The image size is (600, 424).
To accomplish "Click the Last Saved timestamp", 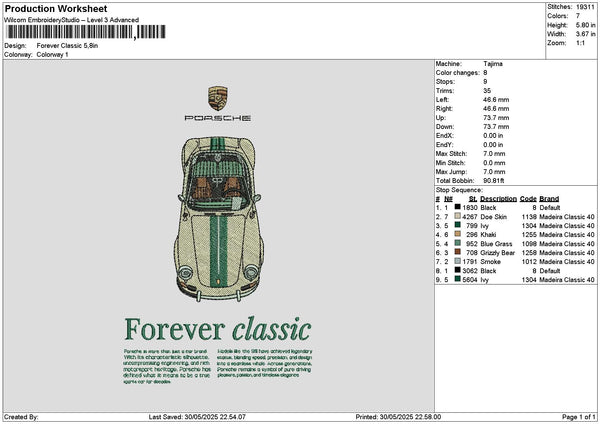I will tap(197, 417).
